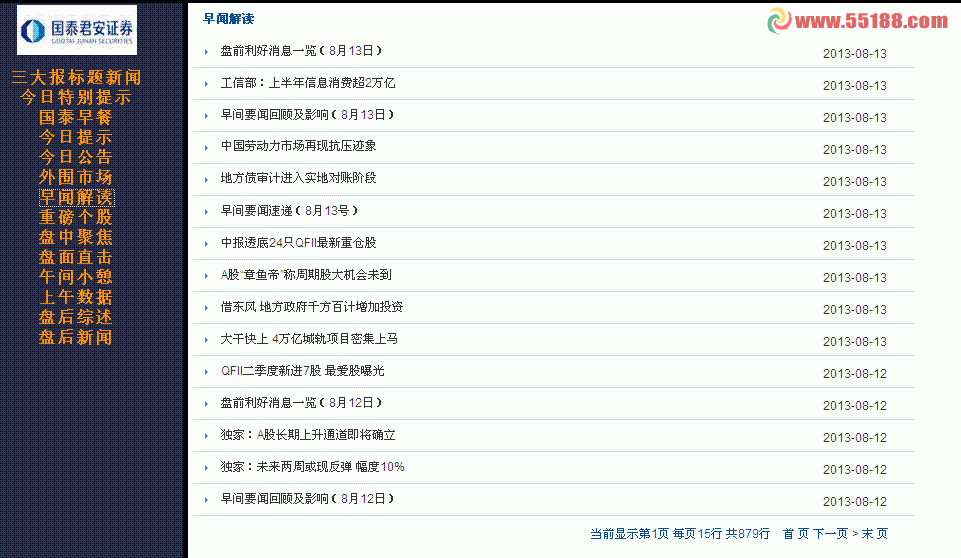Open 三大报标题新闻 in sidebar
Viewport: 961px width, 558px height.
click(77, 77)
